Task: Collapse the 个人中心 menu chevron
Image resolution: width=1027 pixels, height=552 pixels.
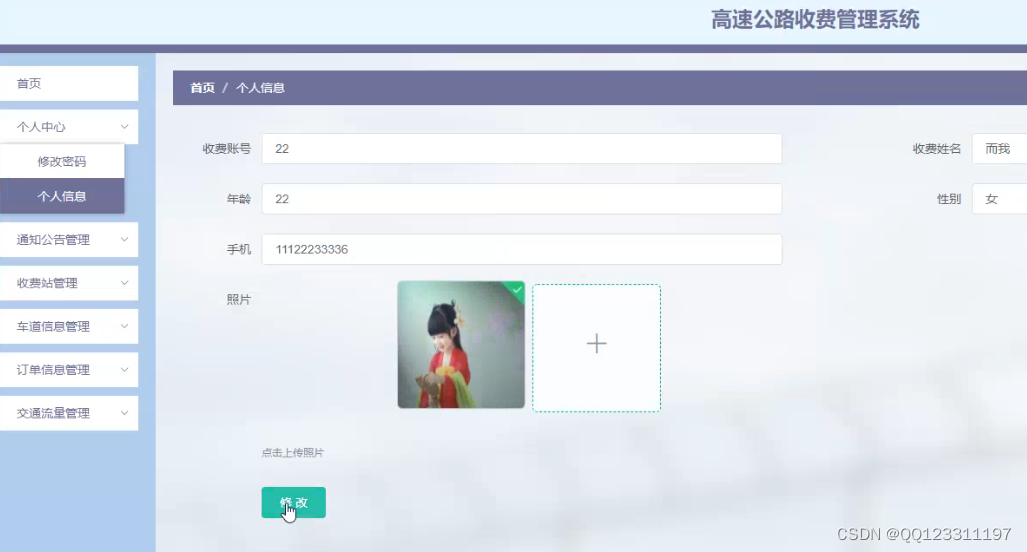Action: pyautogui.click(x=124, y=127)
